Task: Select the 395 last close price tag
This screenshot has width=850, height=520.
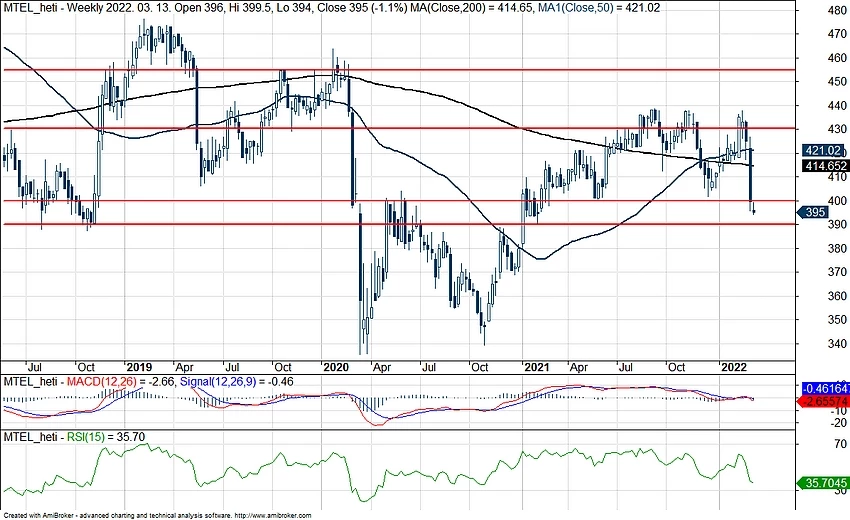Action: [x=816, y=212]
